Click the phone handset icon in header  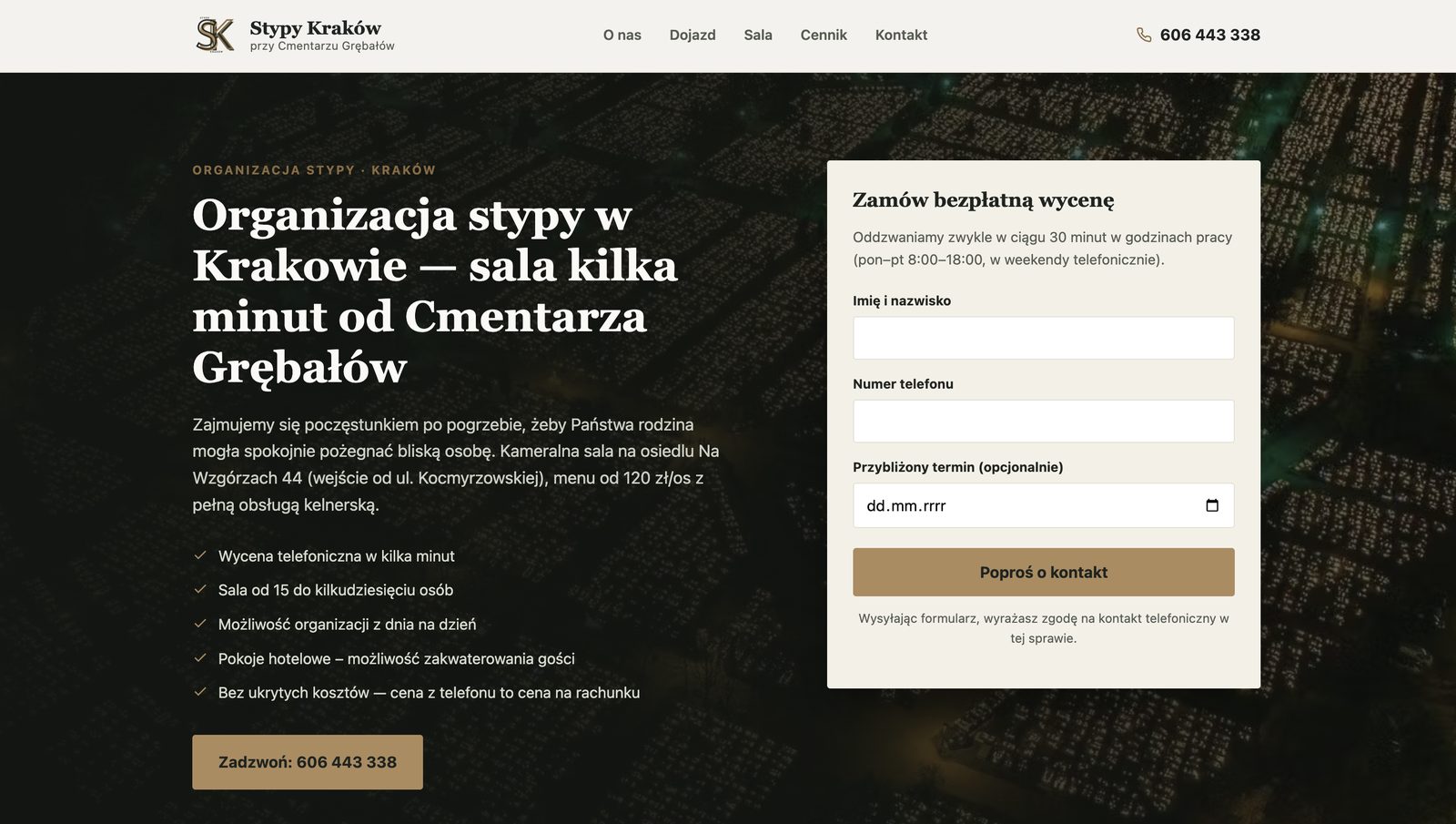[x=1144, y=35]
